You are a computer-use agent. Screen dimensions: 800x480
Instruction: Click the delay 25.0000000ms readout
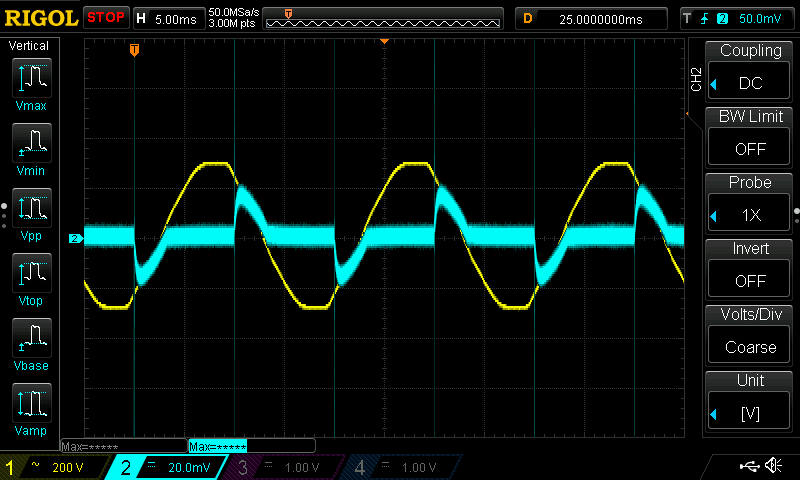pyautogui.click(x=591, y=19)
